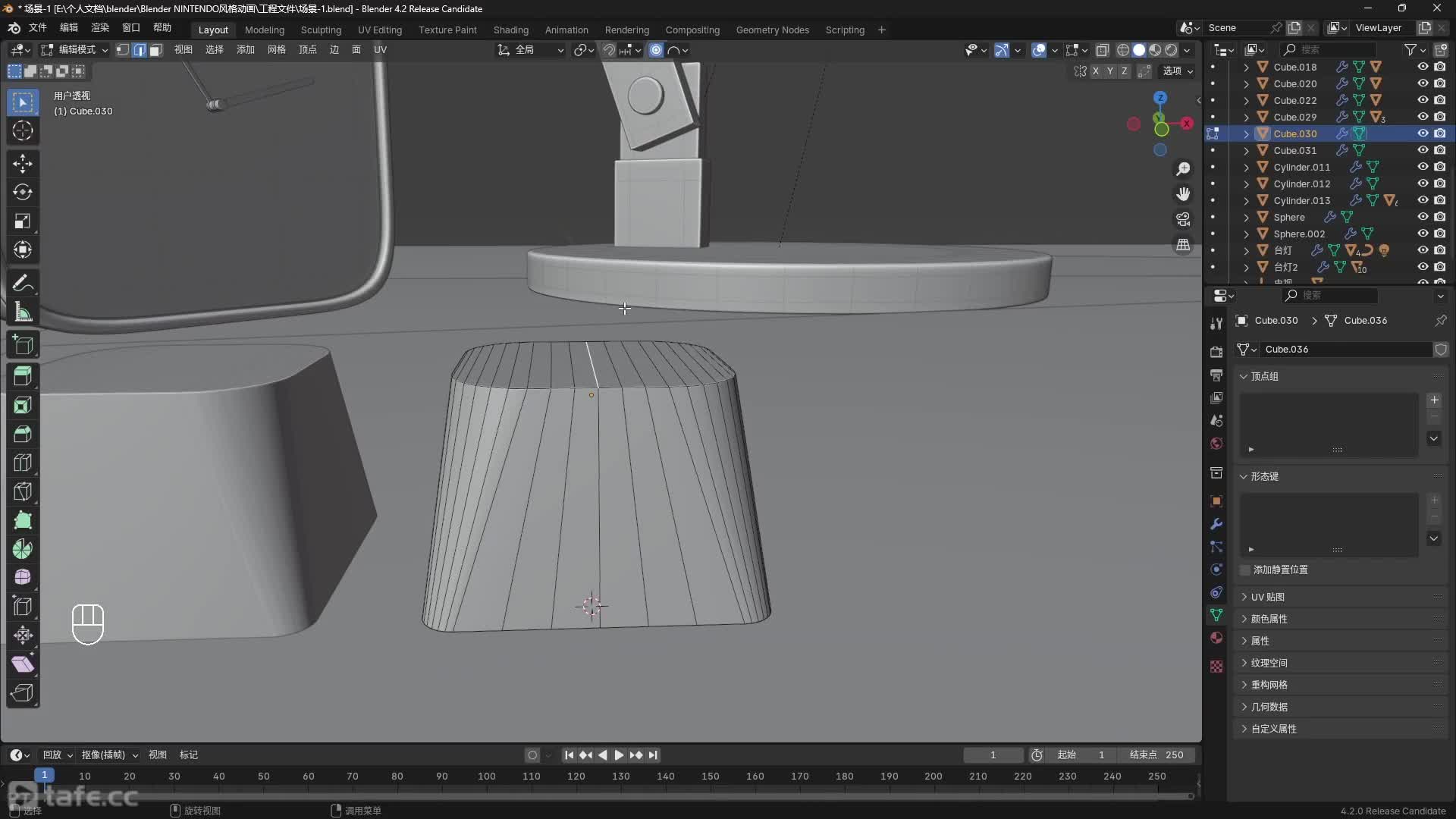Select the Transform tool
The height and width of the screenshot is (819, 1456).
23,249
